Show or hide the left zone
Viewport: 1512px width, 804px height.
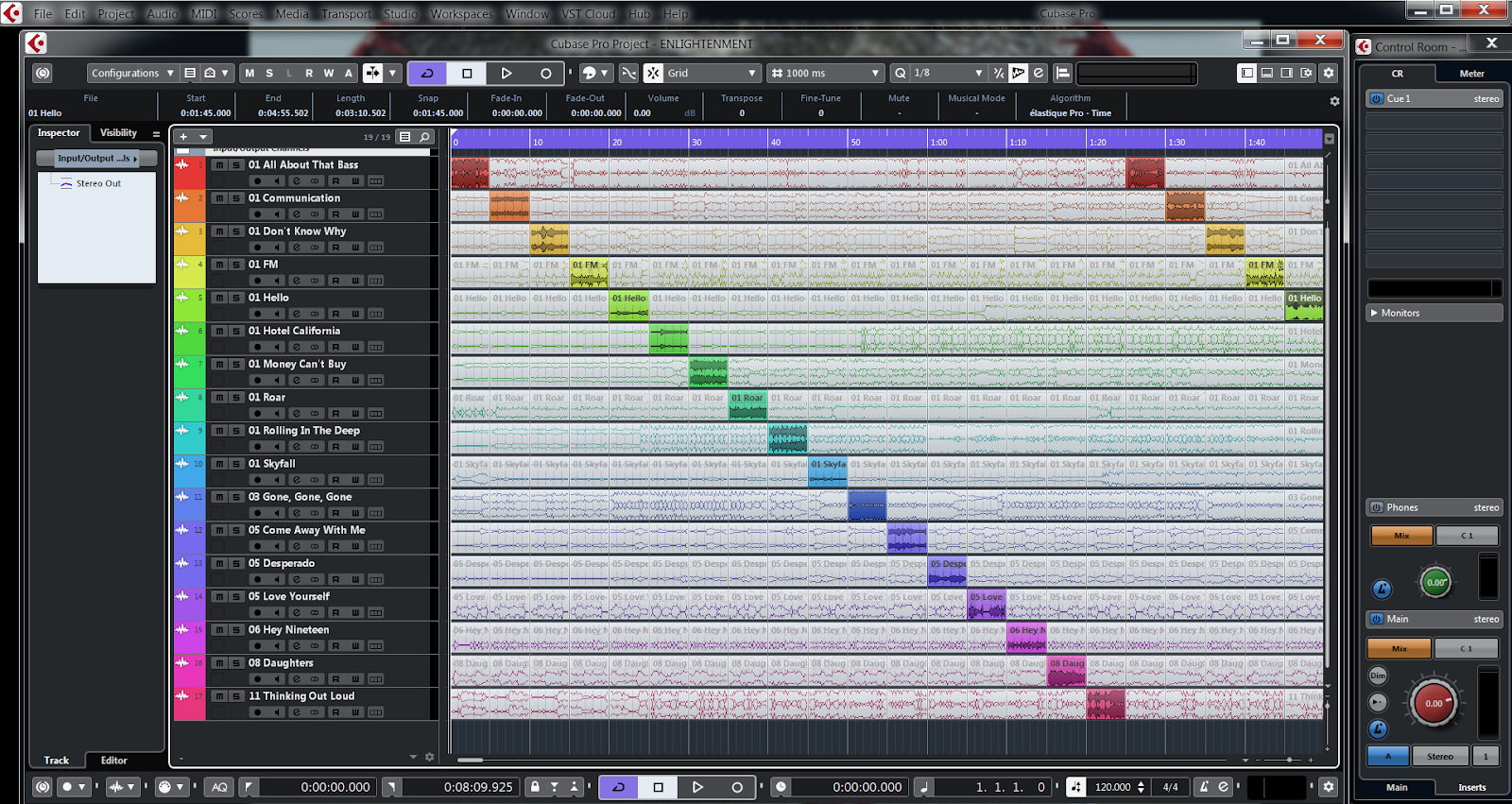click(1247, 73)
